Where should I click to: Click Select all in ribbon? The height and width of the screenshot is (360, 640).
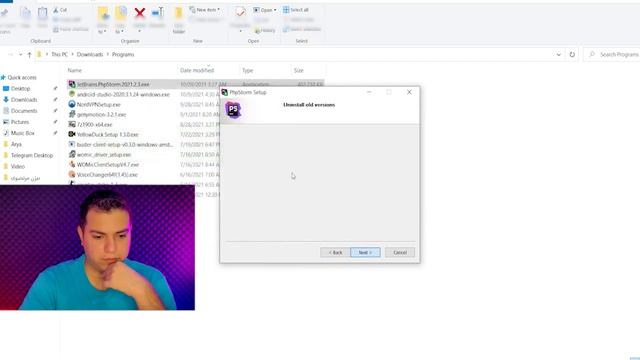[296, 10]
